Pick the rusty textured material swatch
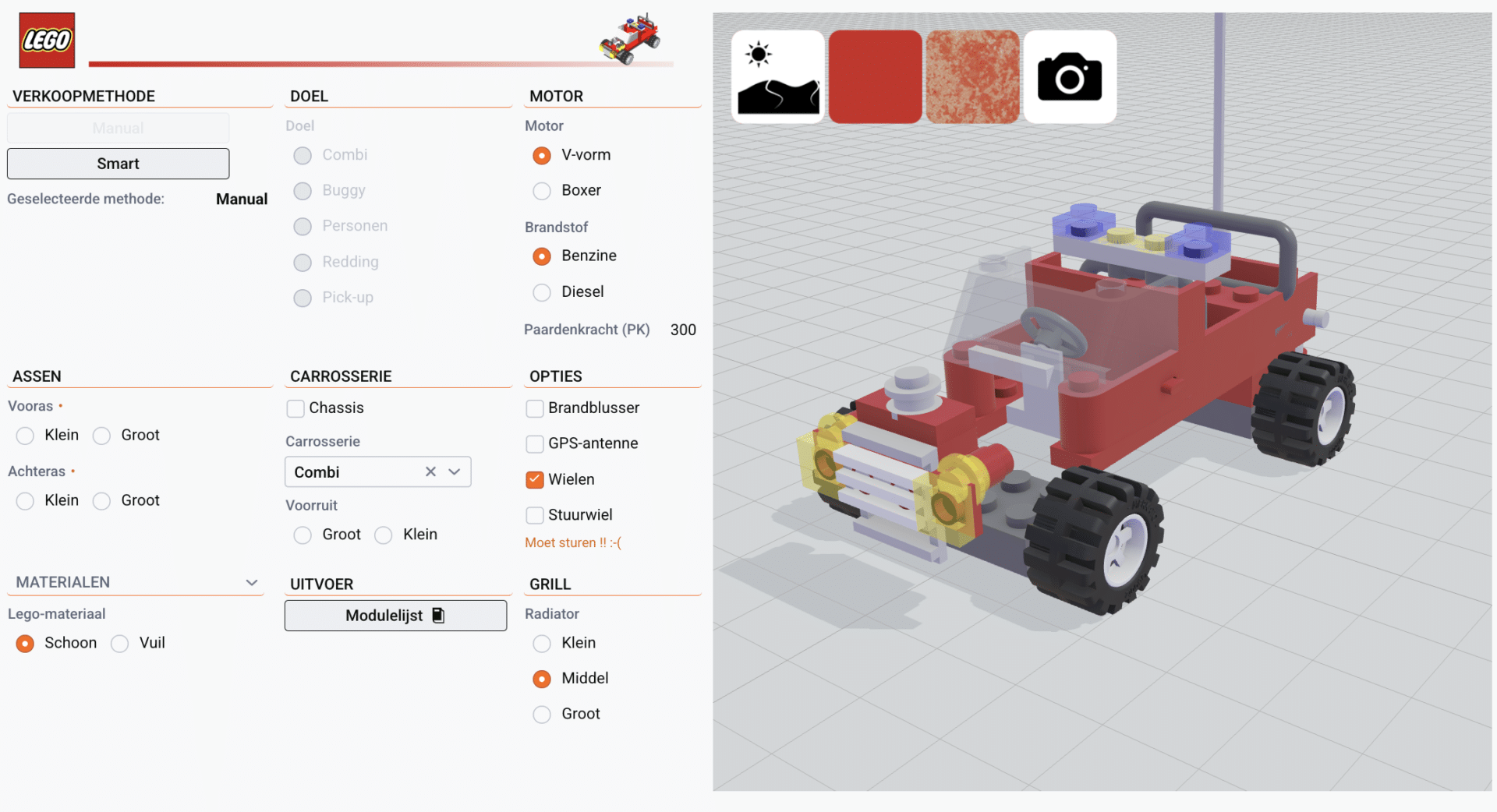 (x=973, y=76)
